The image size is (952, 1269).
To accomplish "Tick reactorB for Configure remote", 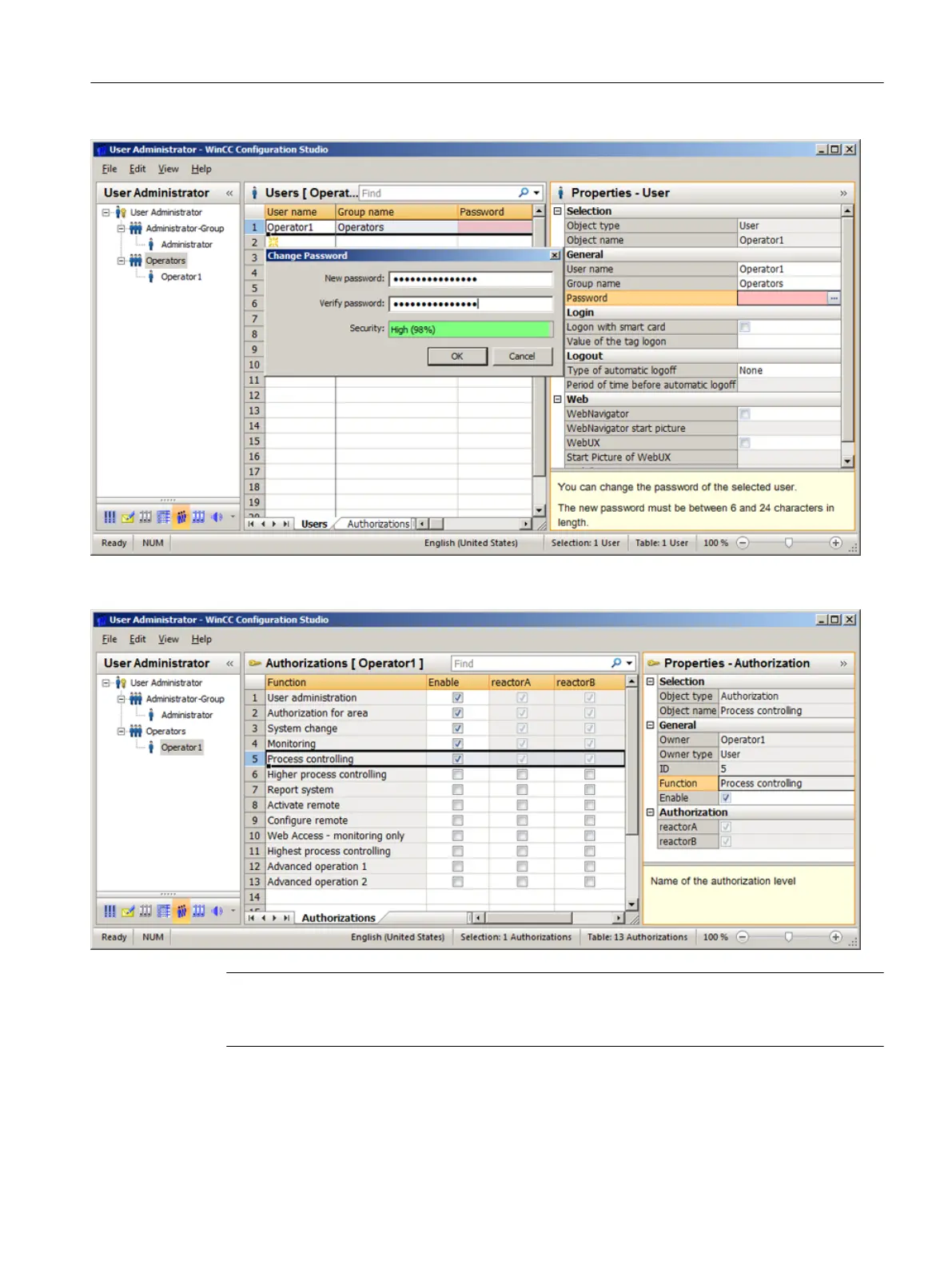I will [590, 820].
